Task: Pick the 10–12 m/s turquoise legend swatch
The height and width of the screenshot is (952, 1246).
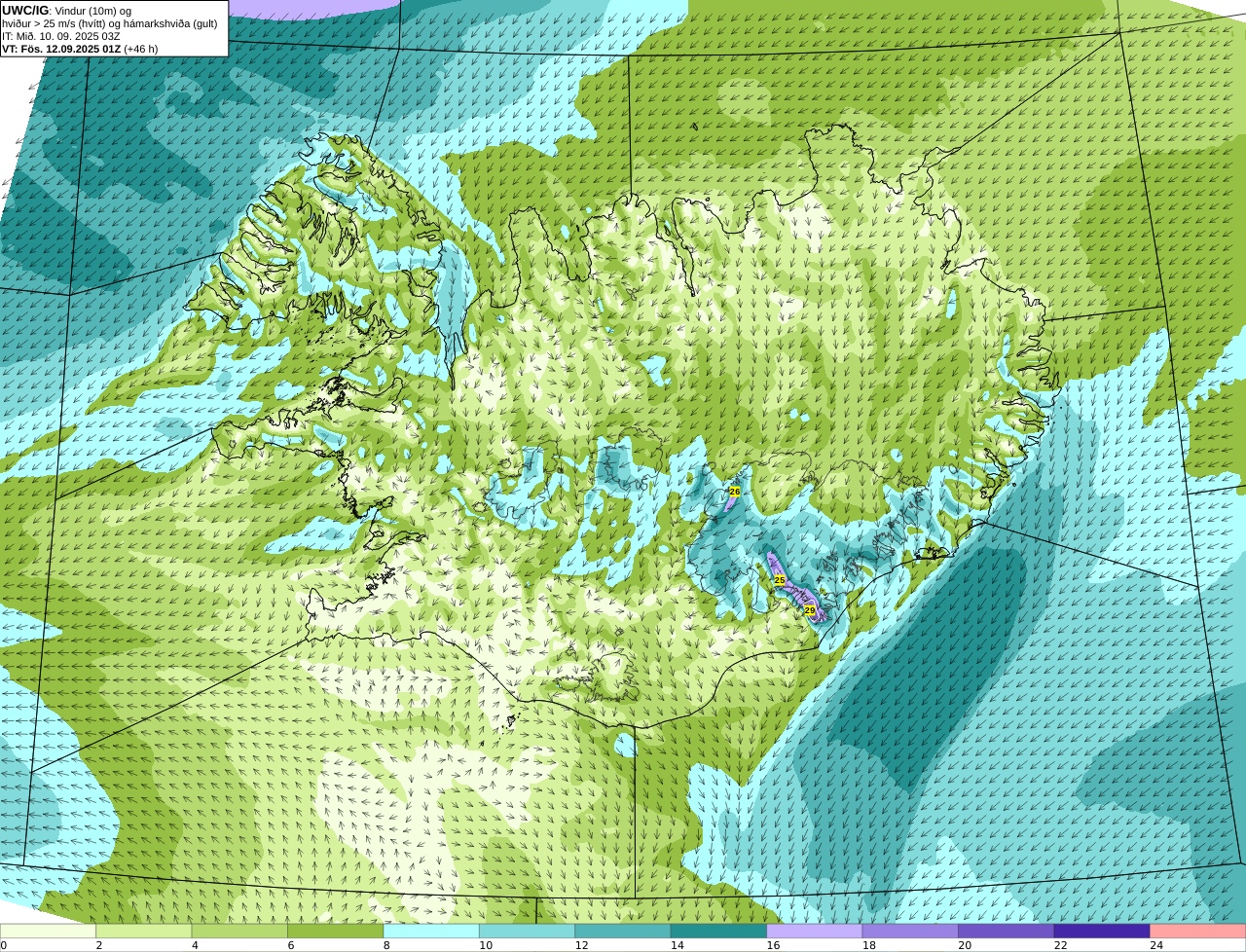Action: point(527,931)
